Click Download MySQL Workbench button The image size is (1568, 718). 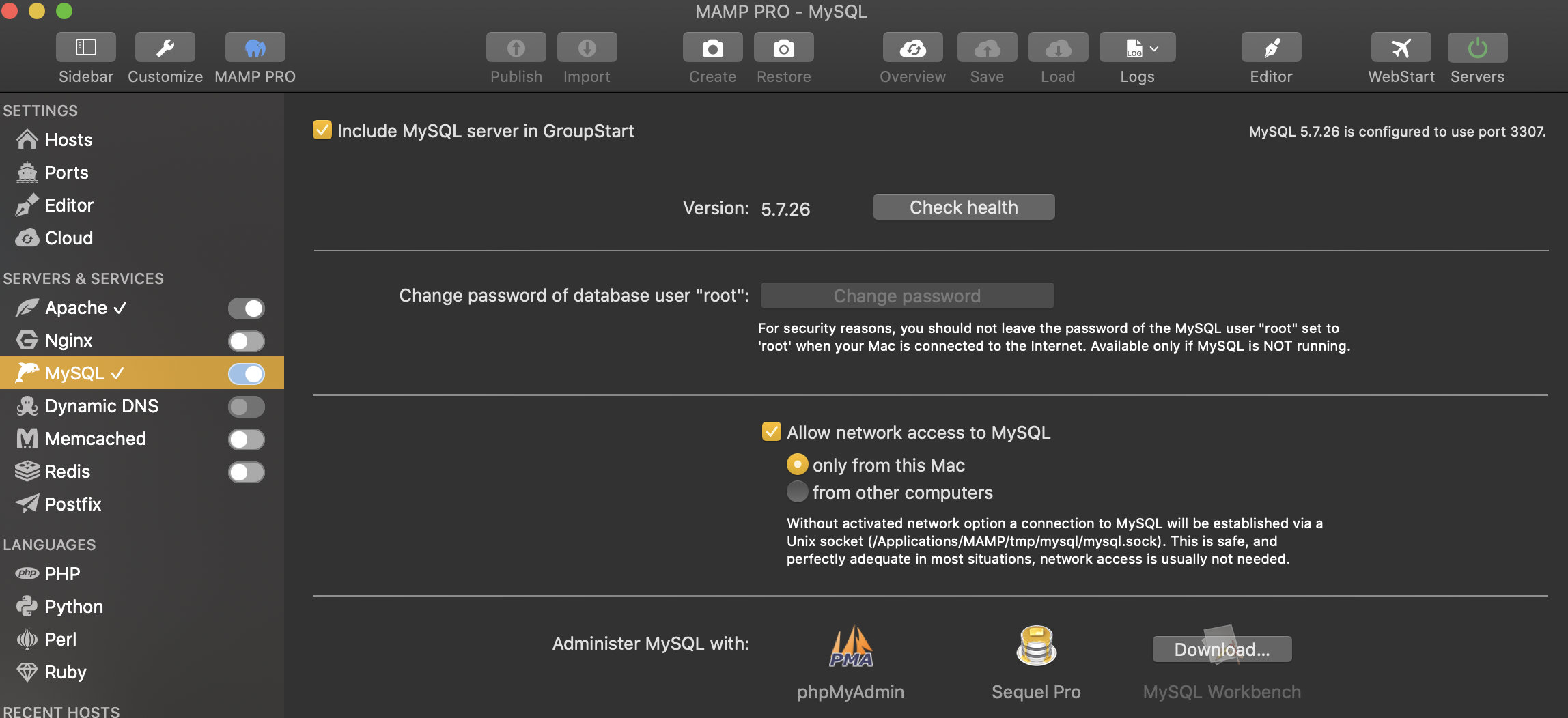(x=1222, y=649)
